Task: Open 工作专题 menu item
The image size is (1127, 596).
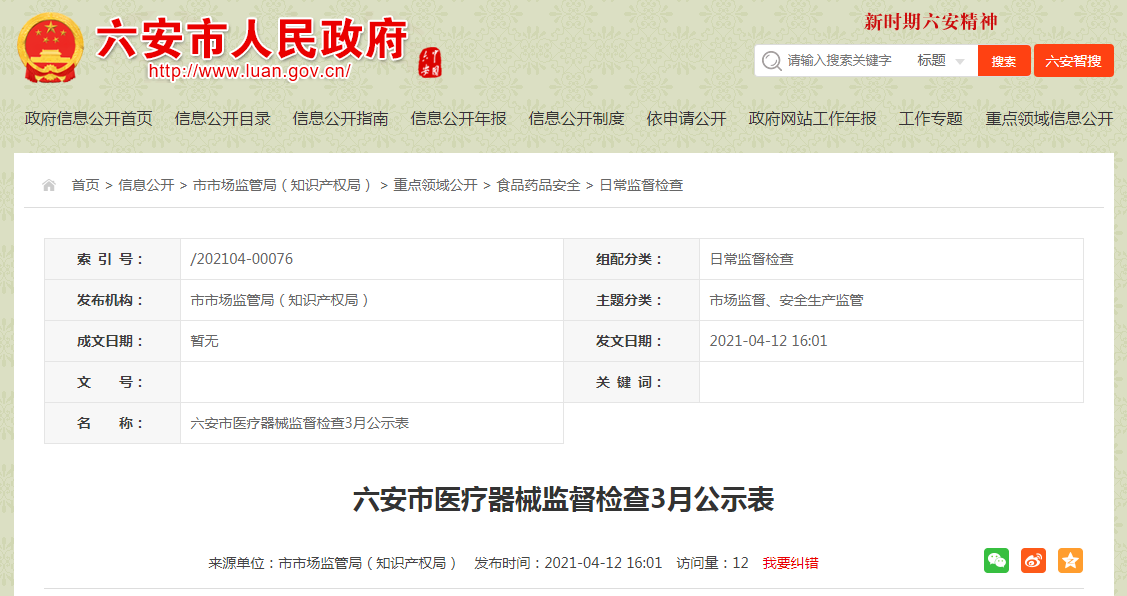Action: tap(931, 119)
